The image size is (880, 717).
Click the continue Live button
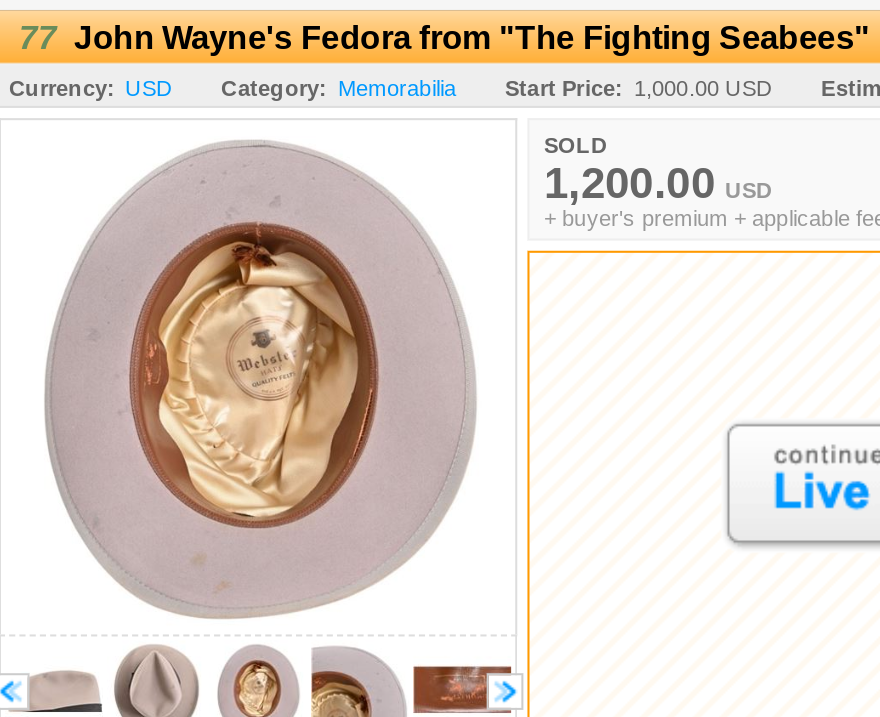click(x=804, y=484)
